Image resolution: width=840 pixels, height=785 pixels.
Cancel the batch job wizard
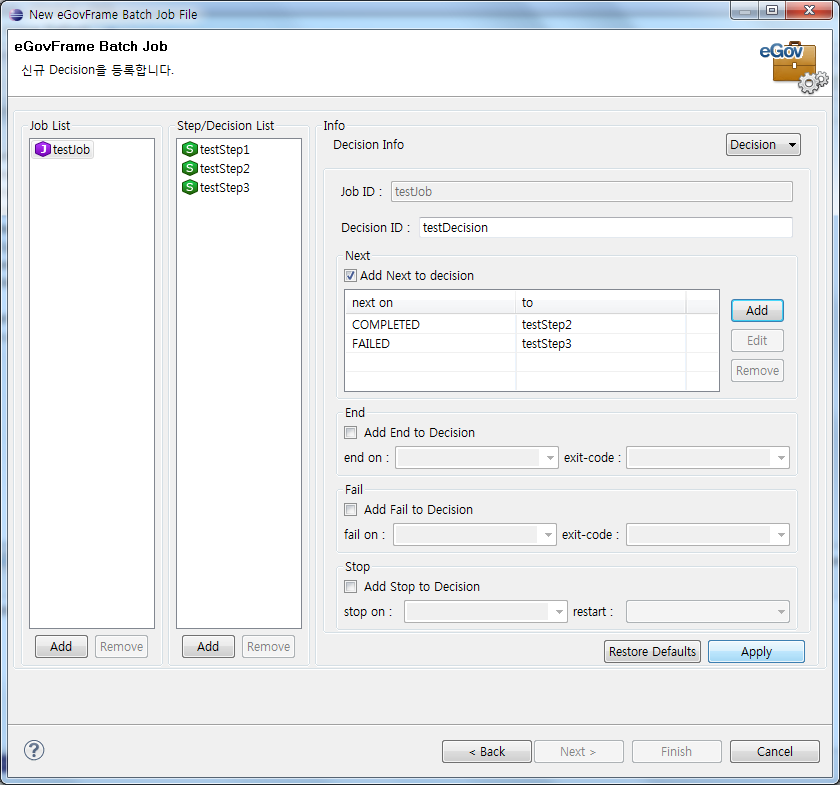775,751
